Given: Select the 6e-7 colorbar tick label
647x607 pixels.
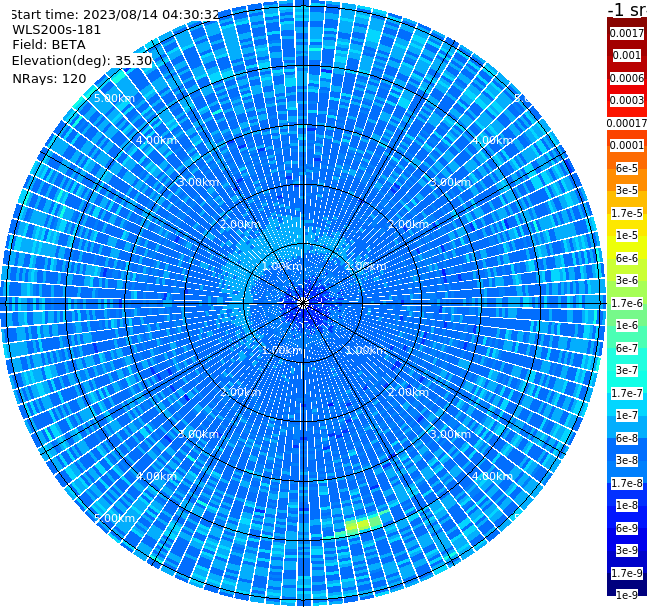Looking at the screenshot, I should click(x=627, y=348).
